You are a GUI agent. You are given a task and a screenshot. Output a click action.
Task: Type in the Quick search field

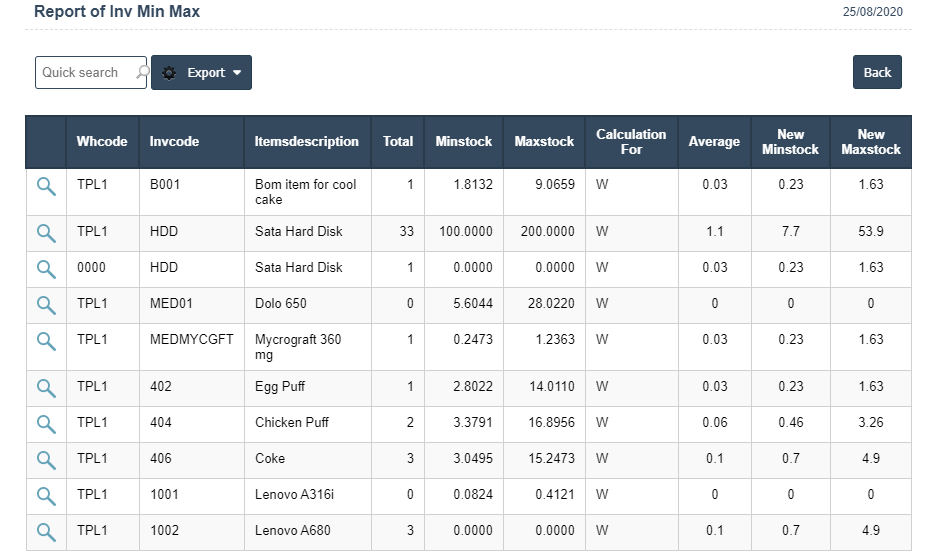point(85,73)
